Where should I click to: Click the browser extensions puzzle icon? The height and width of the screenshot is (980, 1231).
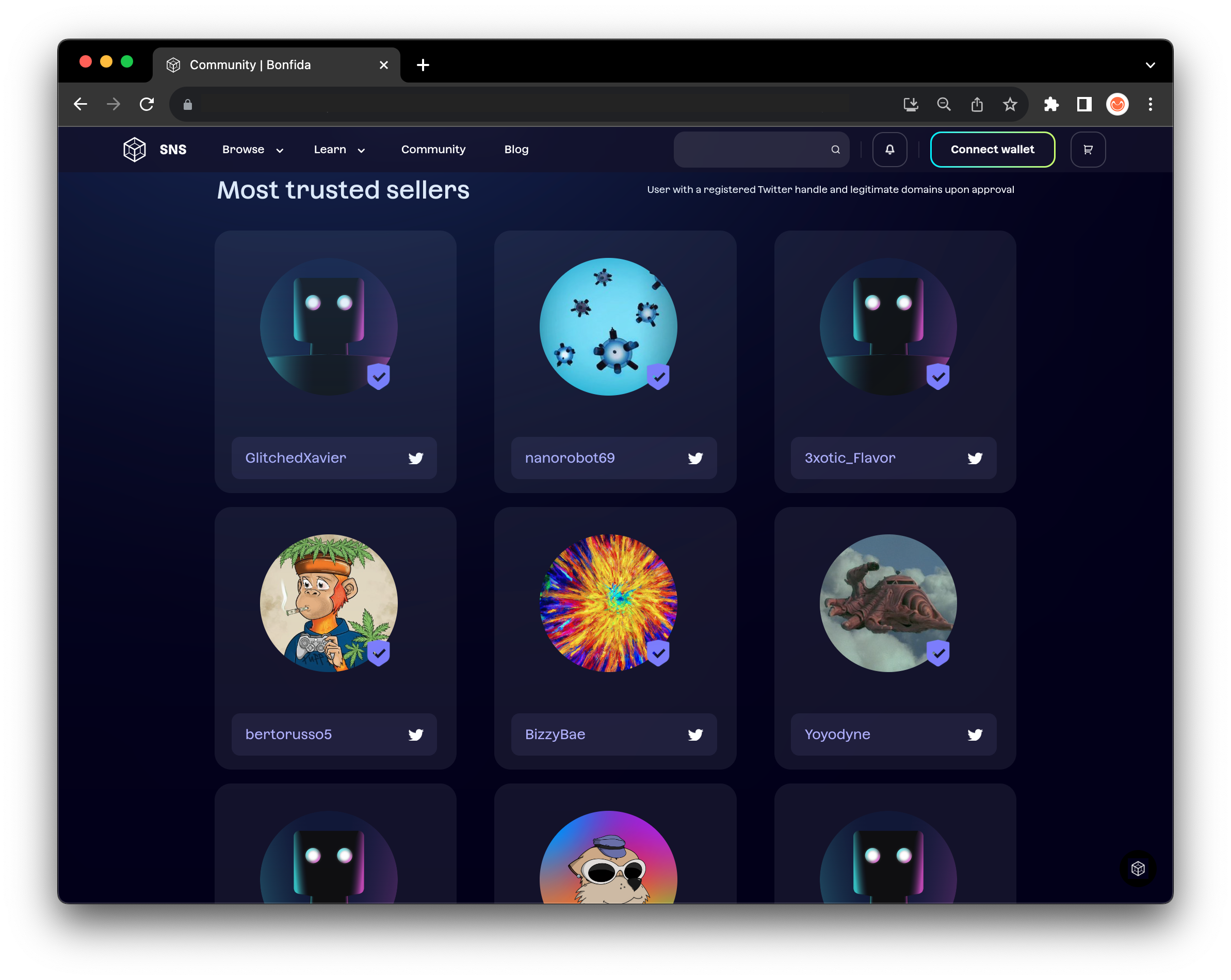(1051, 105)
